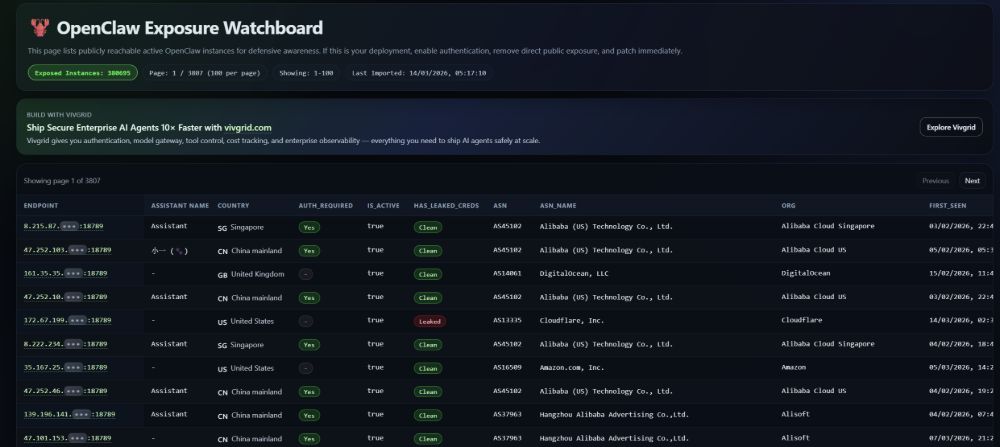This screenshot has height=447, width=1000.
Task: Click the AS16509 ASN cell
Action: click(x=507, y=367)
